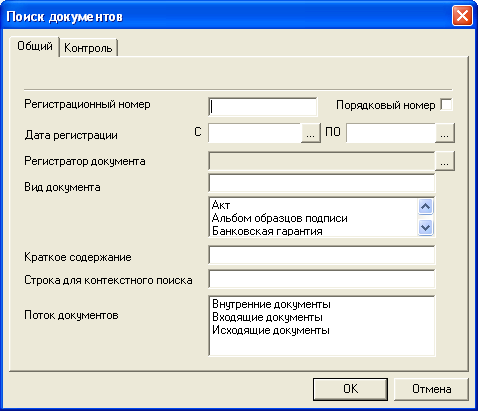Click the Краткое содержание text field
Viewport: 478px width, 411px height.
point(322,255)
